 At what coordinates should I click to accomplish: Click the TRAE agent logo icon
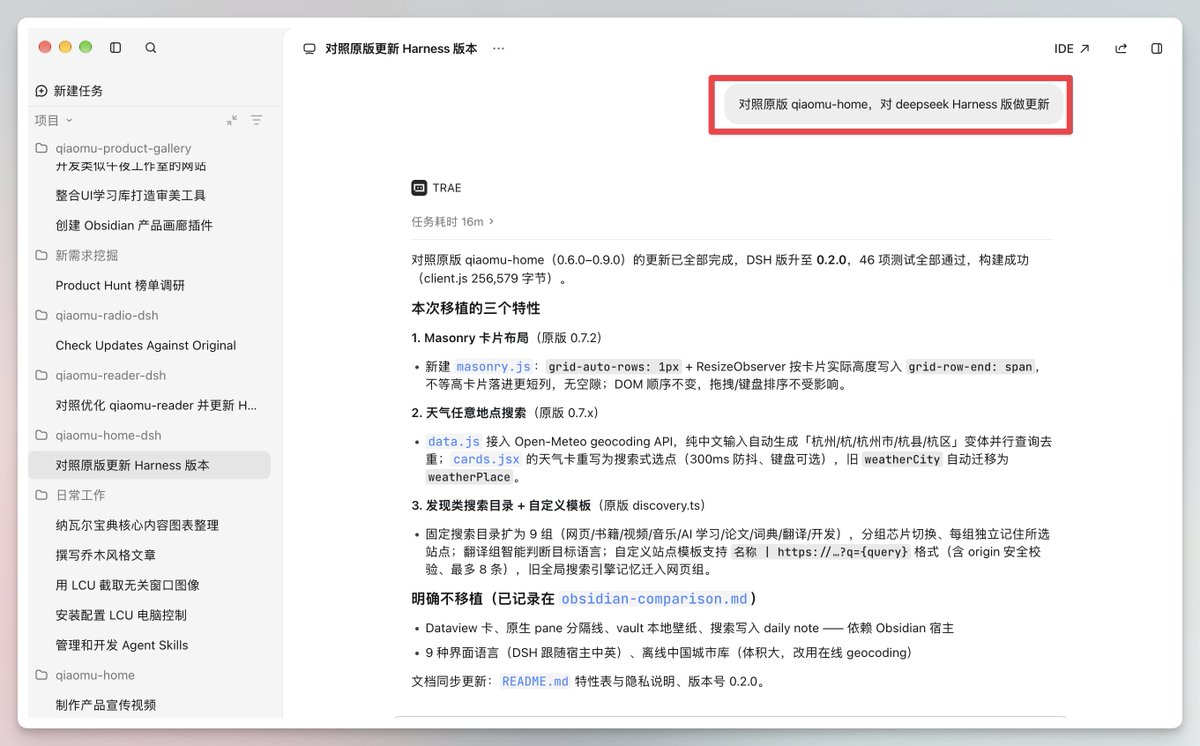[419, 187]
